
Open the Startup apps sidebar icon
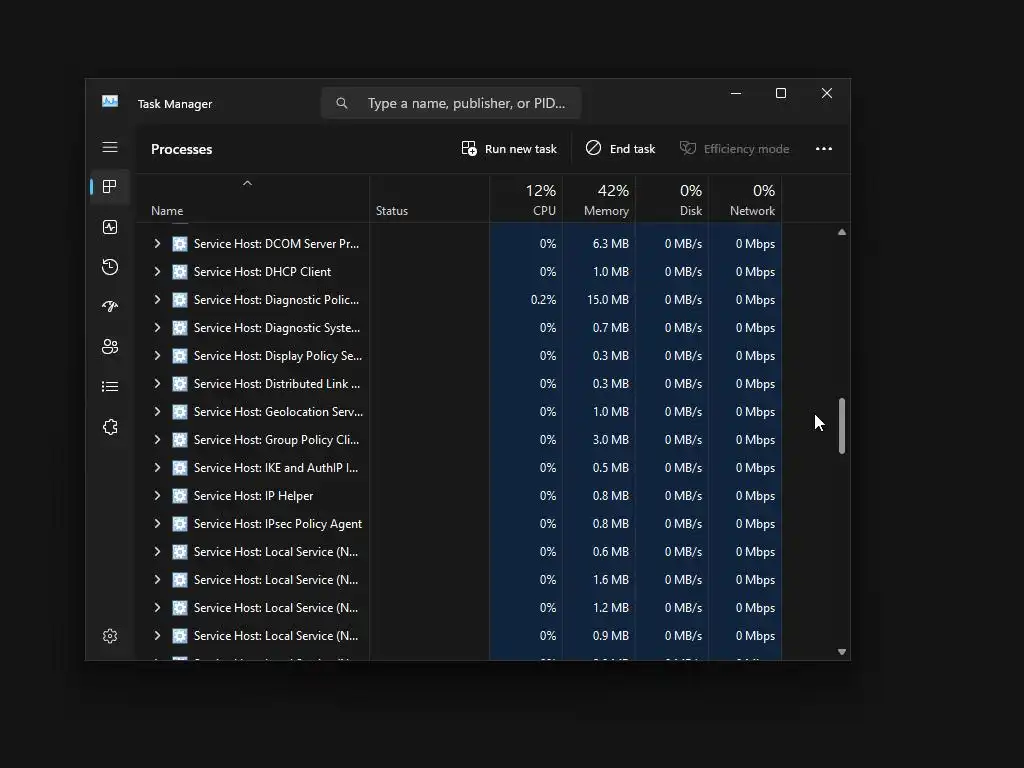pyautogui.click(x=110, y=306)
